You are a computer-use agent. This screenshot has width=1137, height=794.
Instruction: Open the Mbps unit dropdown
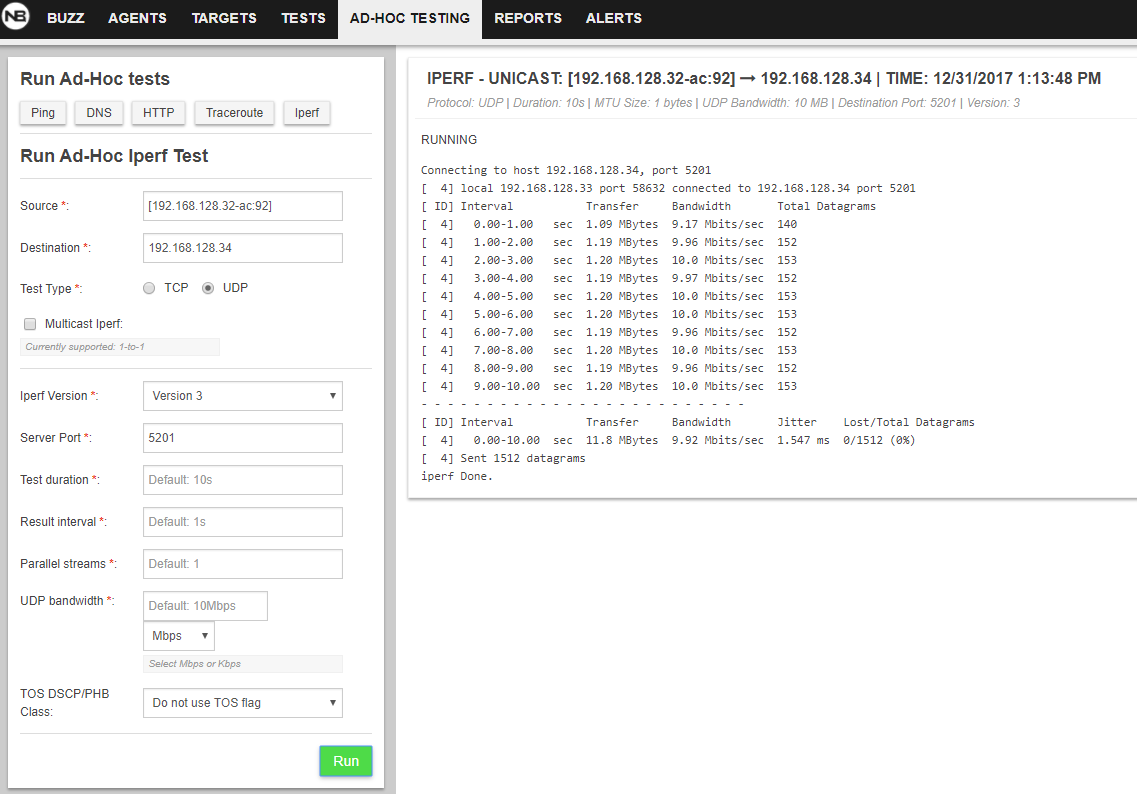point(179,636)
